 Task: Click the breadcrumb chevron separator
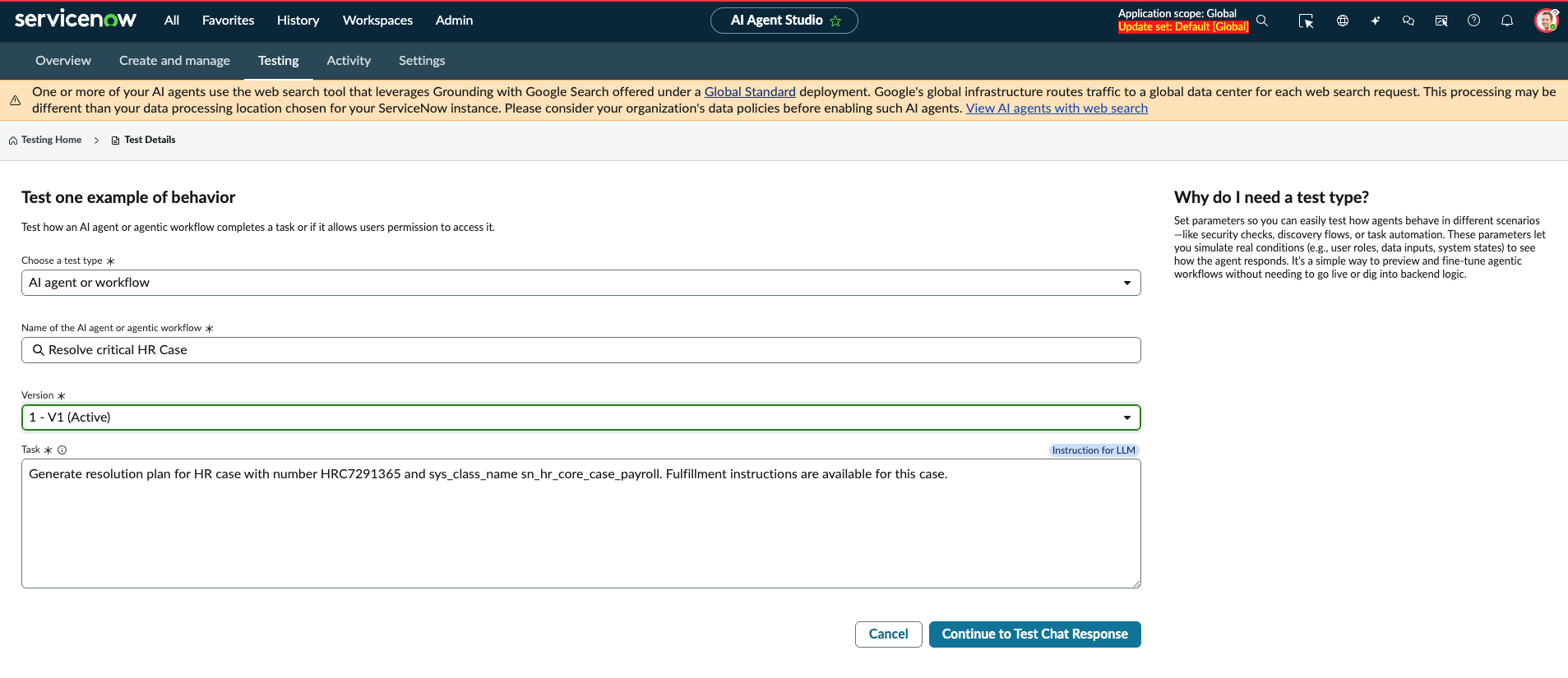tap(96, 141)
